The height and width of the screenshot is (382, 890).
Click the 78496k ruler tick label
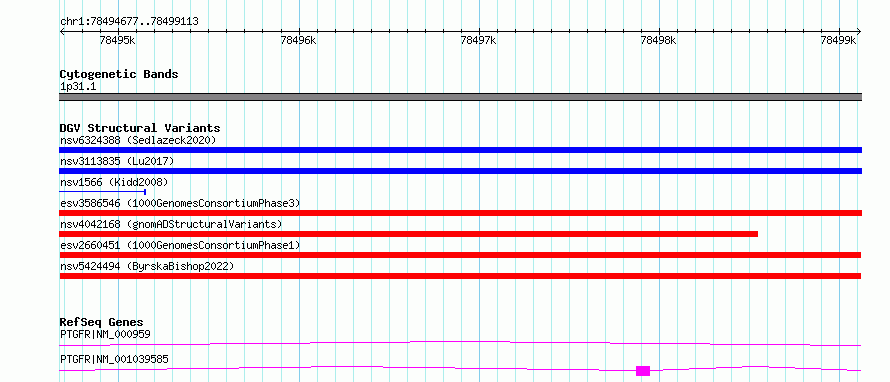pos(299,40)
